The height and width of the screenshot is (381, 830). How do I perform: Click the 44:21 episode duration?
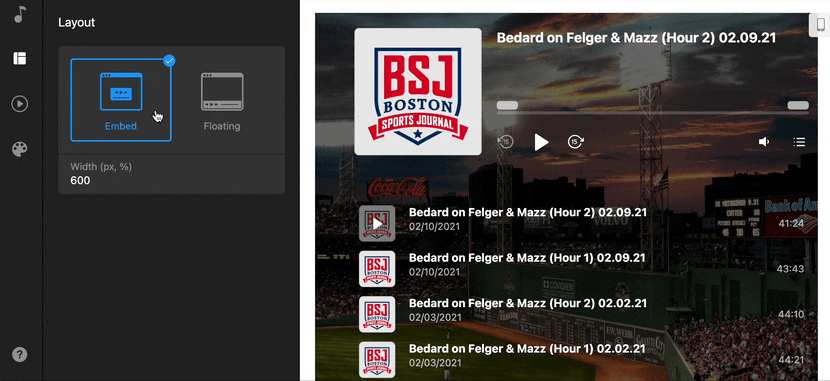tap(791, 360)
